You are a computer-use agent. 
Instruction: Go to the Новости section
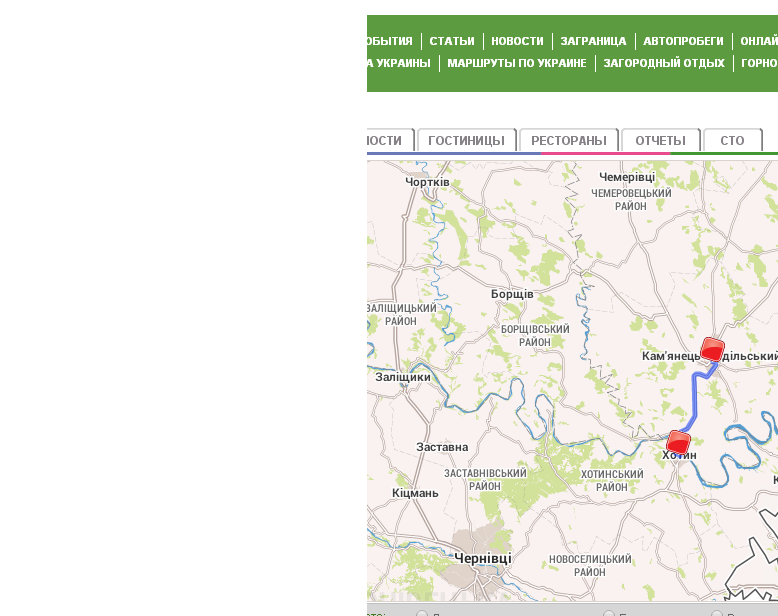[517, 41]
